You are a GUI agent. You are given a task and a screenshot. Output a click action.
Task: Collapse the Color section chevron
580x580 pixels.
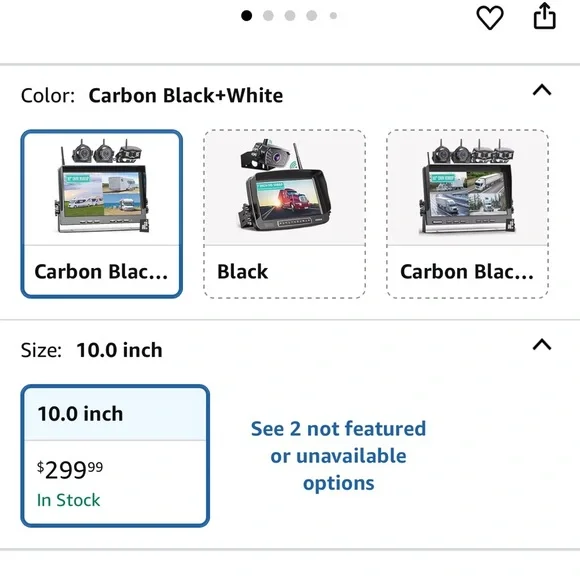click(542, 90)
